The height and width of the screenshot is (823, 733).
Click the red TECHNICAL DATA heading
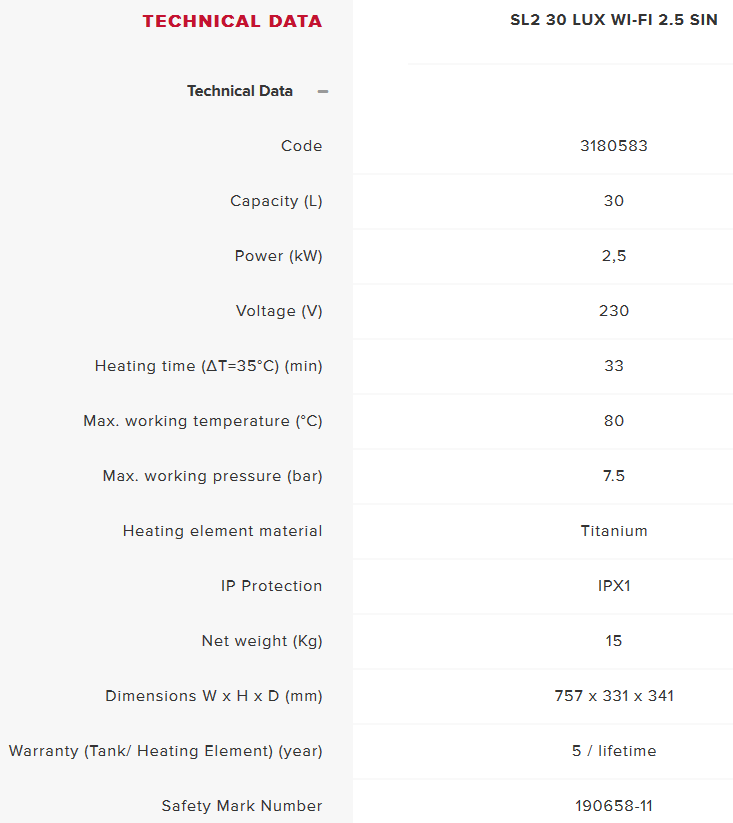pyautogui.click(x=232, y=21)
